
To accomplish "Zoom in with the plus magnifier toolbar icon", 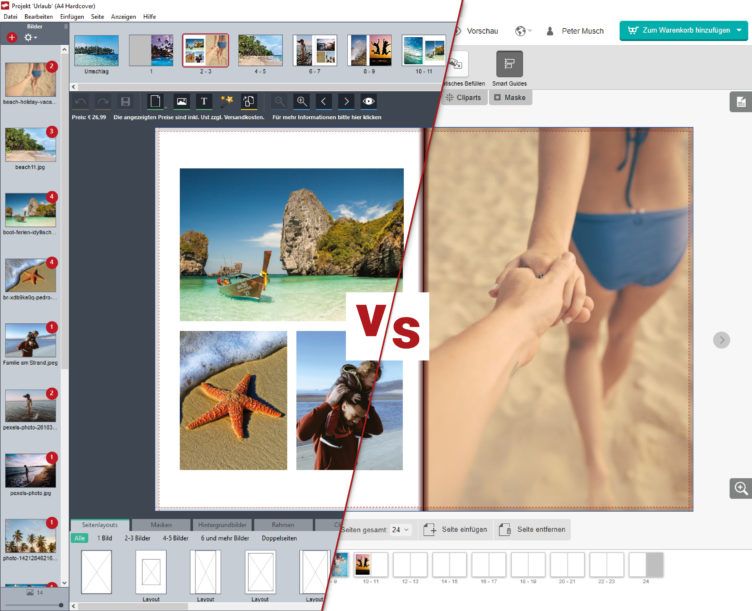I will pyautogui.click(x=302, y=101).
